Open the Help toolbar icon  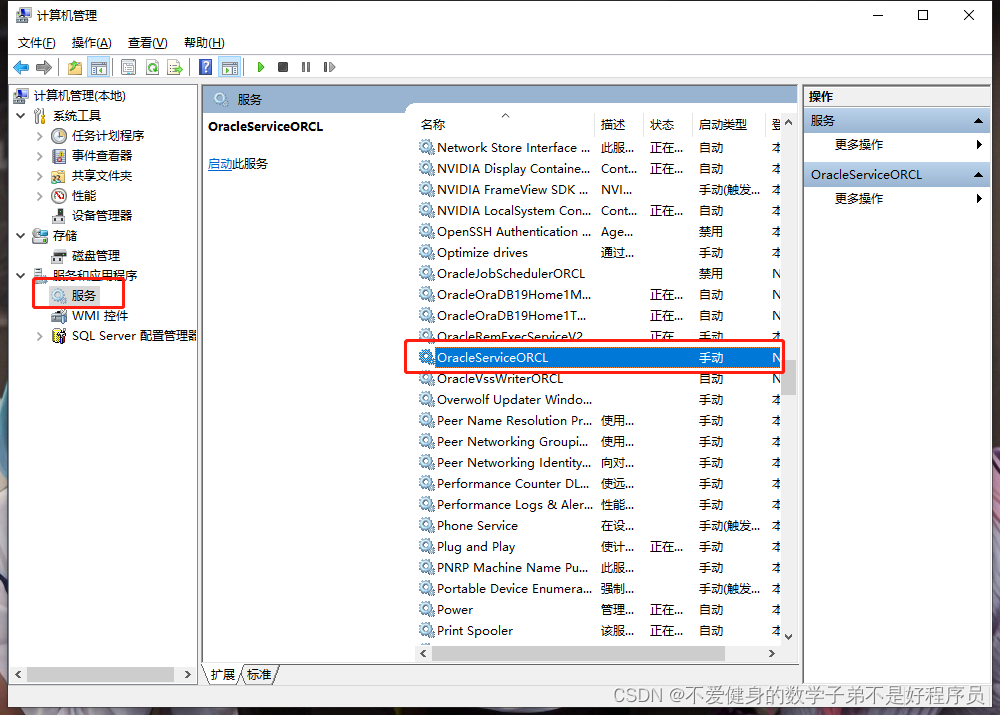click(x=205, y=67)
